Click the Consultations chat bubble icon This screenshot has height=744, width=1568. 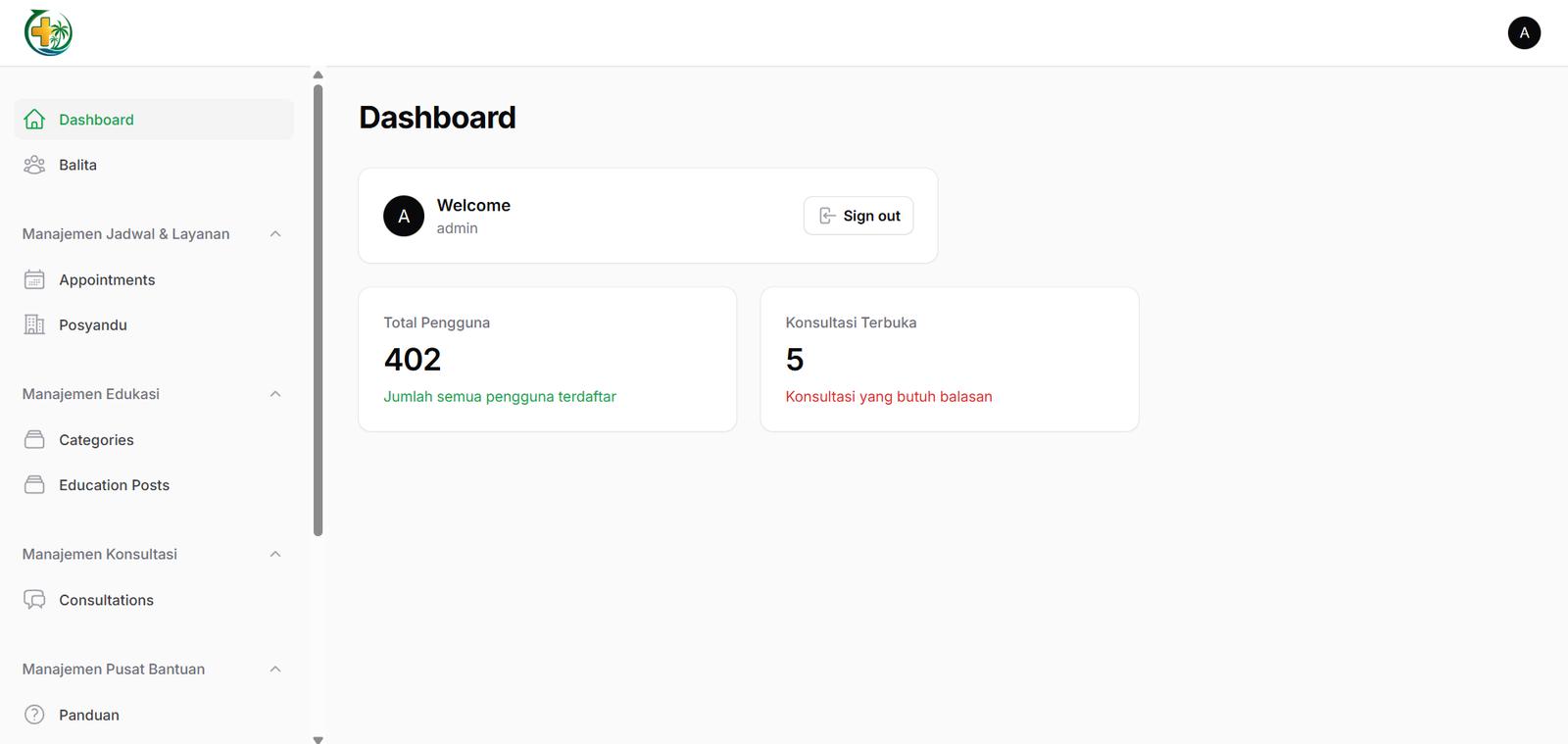(x=34, y=599)
